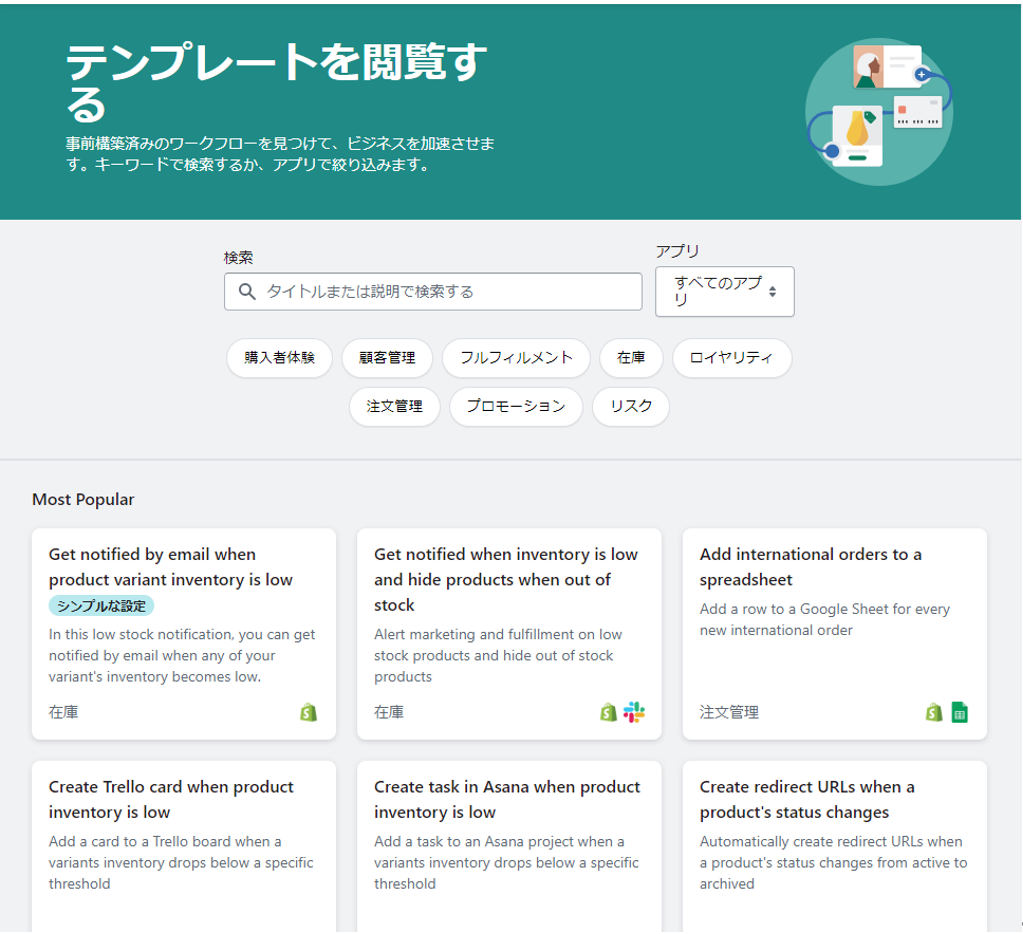Click description 'In this low stock notification'

pos(181,655)
